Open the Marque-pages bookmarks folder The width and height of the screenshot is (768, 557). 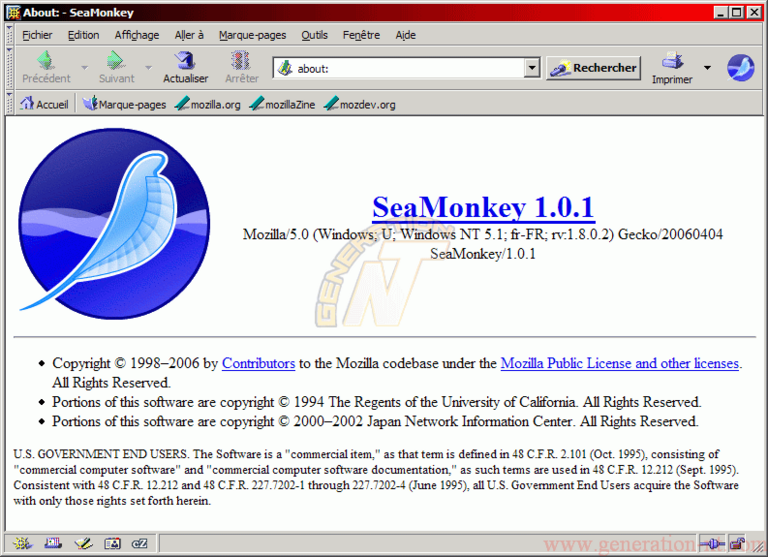124,104
